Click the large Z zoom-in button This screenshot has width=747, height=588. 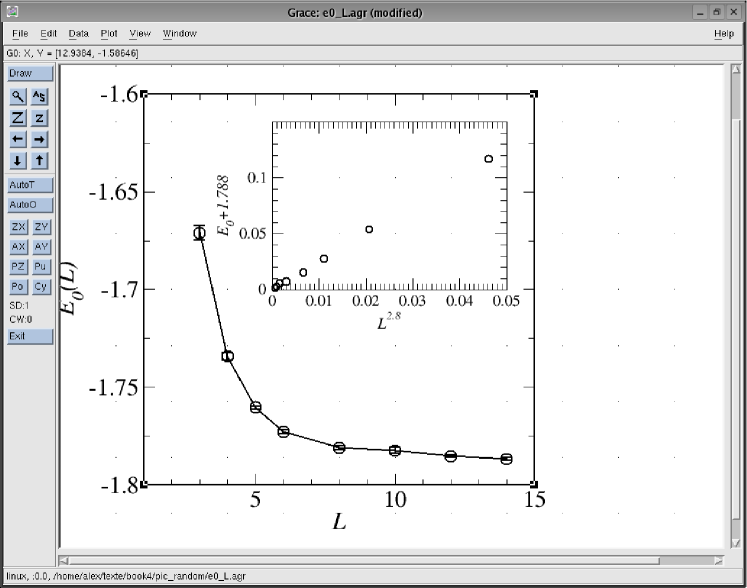point(18,118)
